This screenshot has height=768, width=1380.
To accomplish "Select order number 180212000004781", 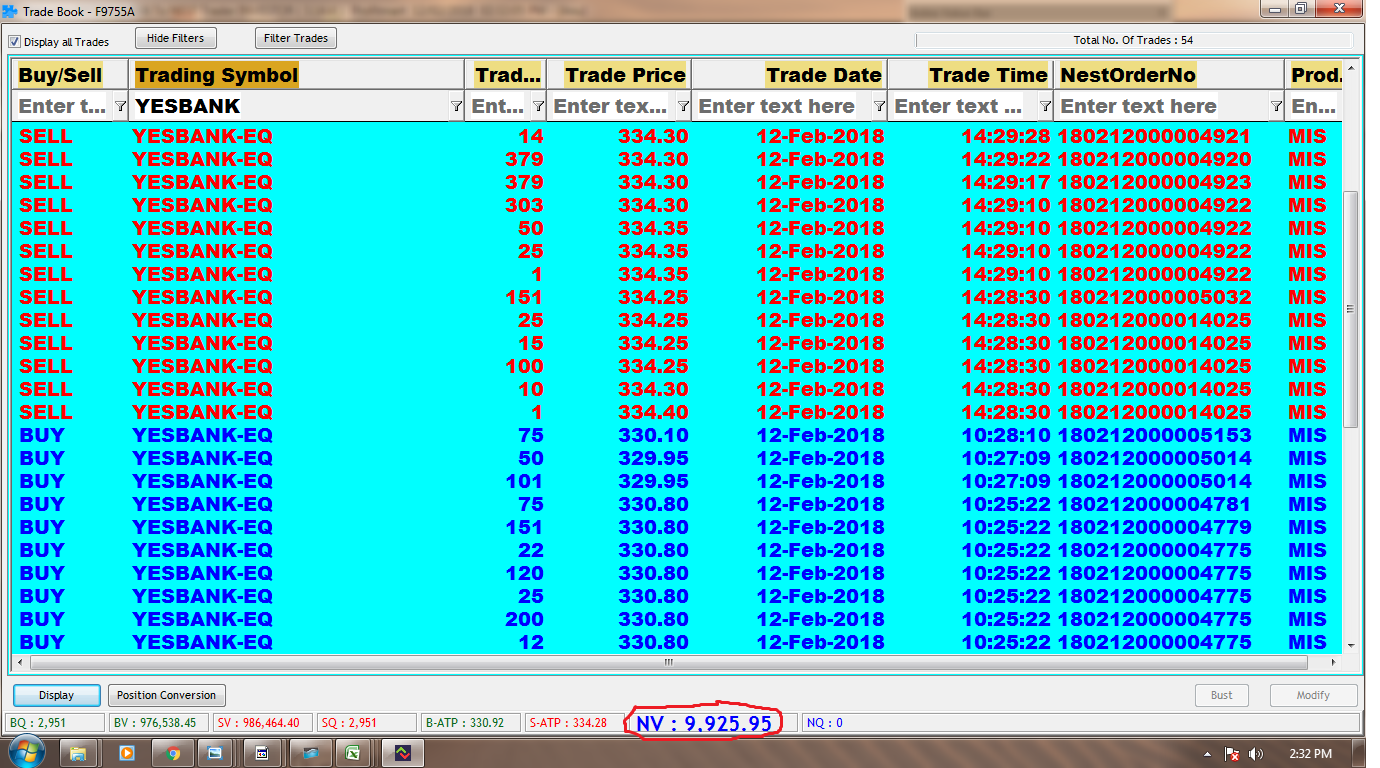I will 1154,504.
